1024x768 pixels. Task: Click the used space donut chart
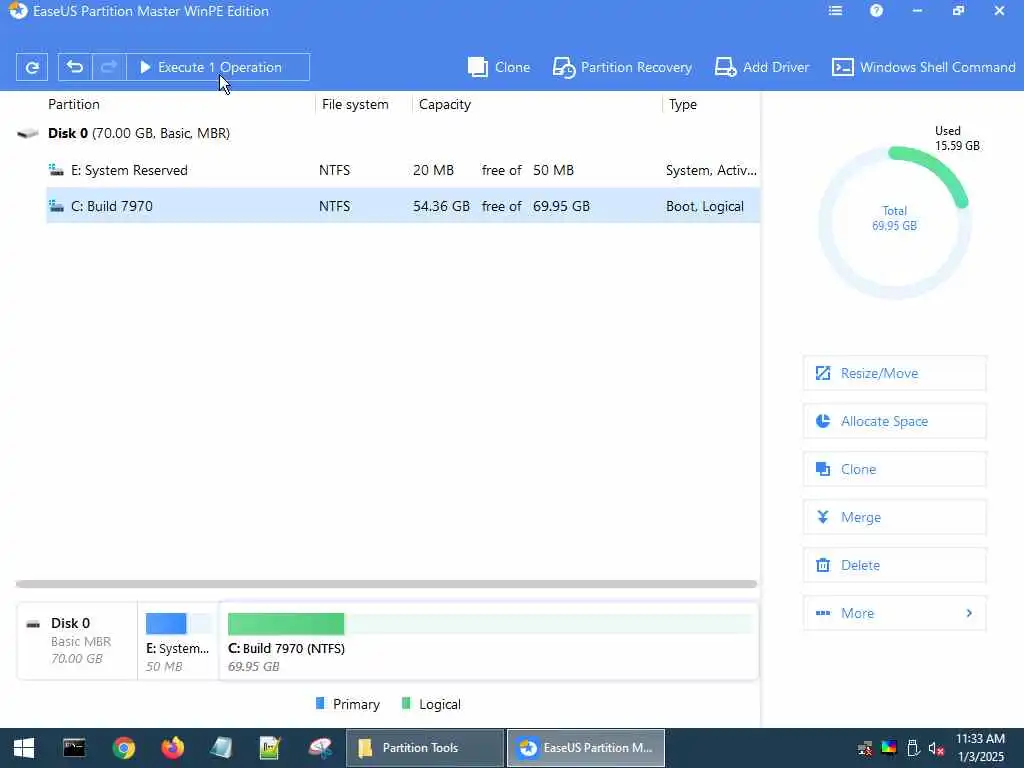tap(895, 222)
